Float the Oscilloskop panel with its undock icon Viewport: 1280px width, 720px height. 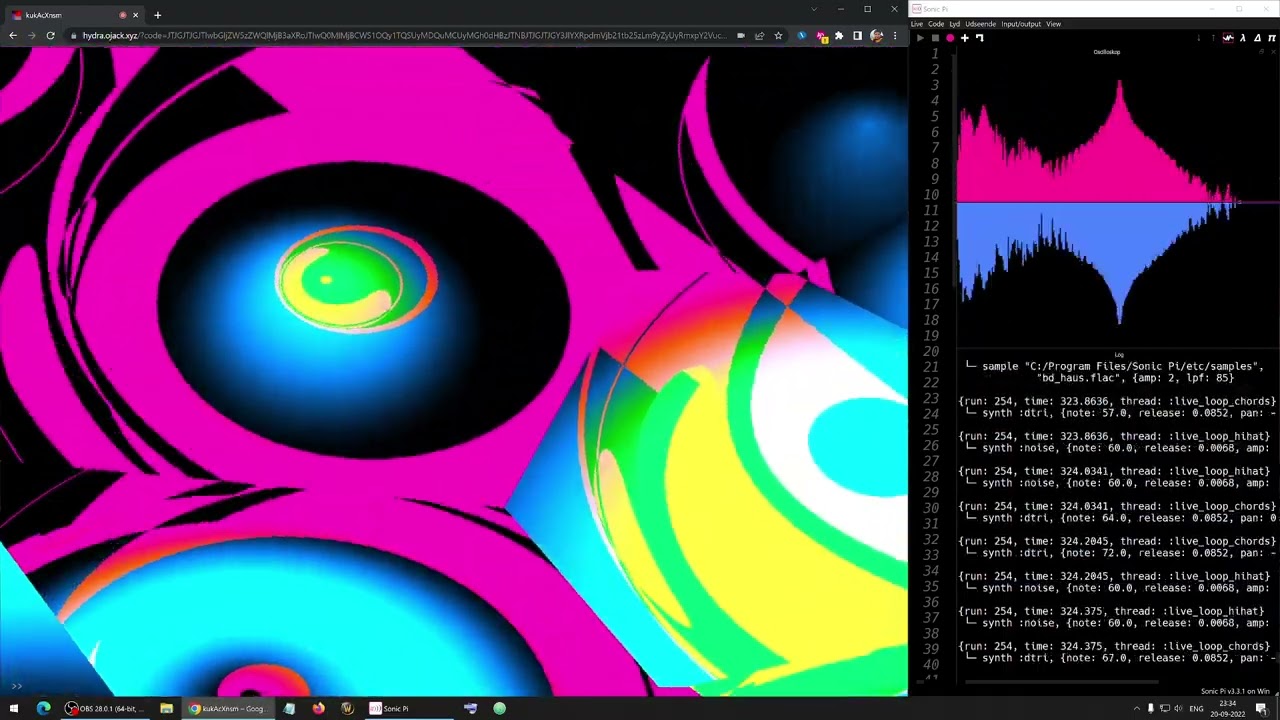click(1261, 52)
